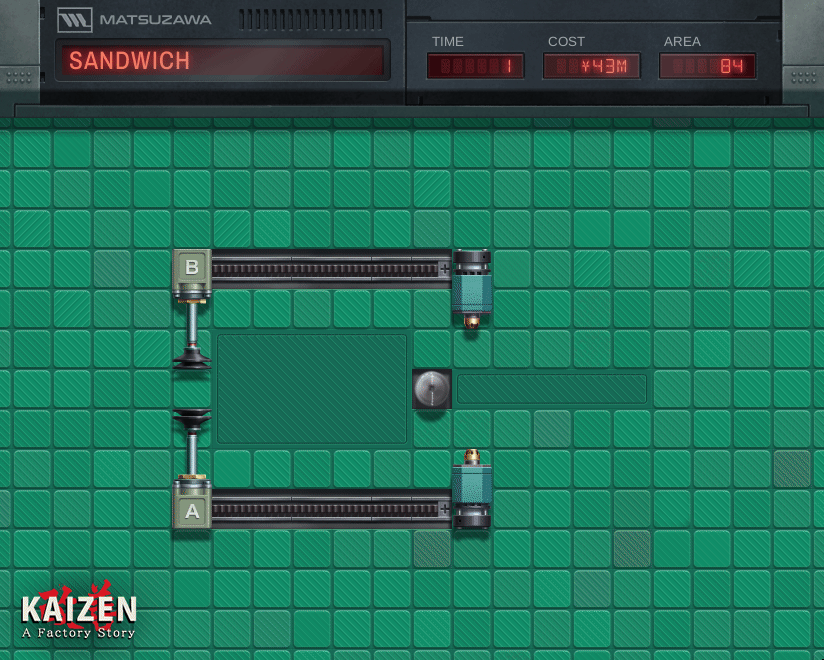Select the round silver button part
This screenshot has width=824, height=660.
(x=431, y=389)
